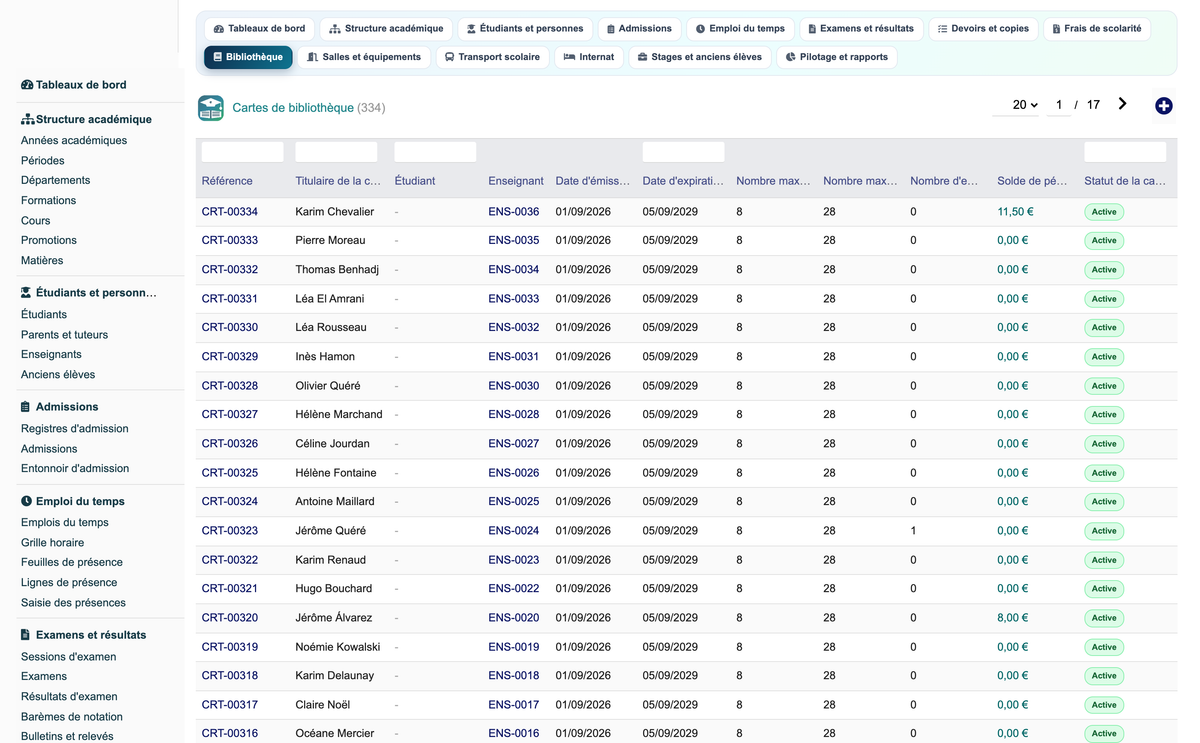Click the Admissions sidebar clipboard icon
1200x743 pixels.
click(26, 407)
